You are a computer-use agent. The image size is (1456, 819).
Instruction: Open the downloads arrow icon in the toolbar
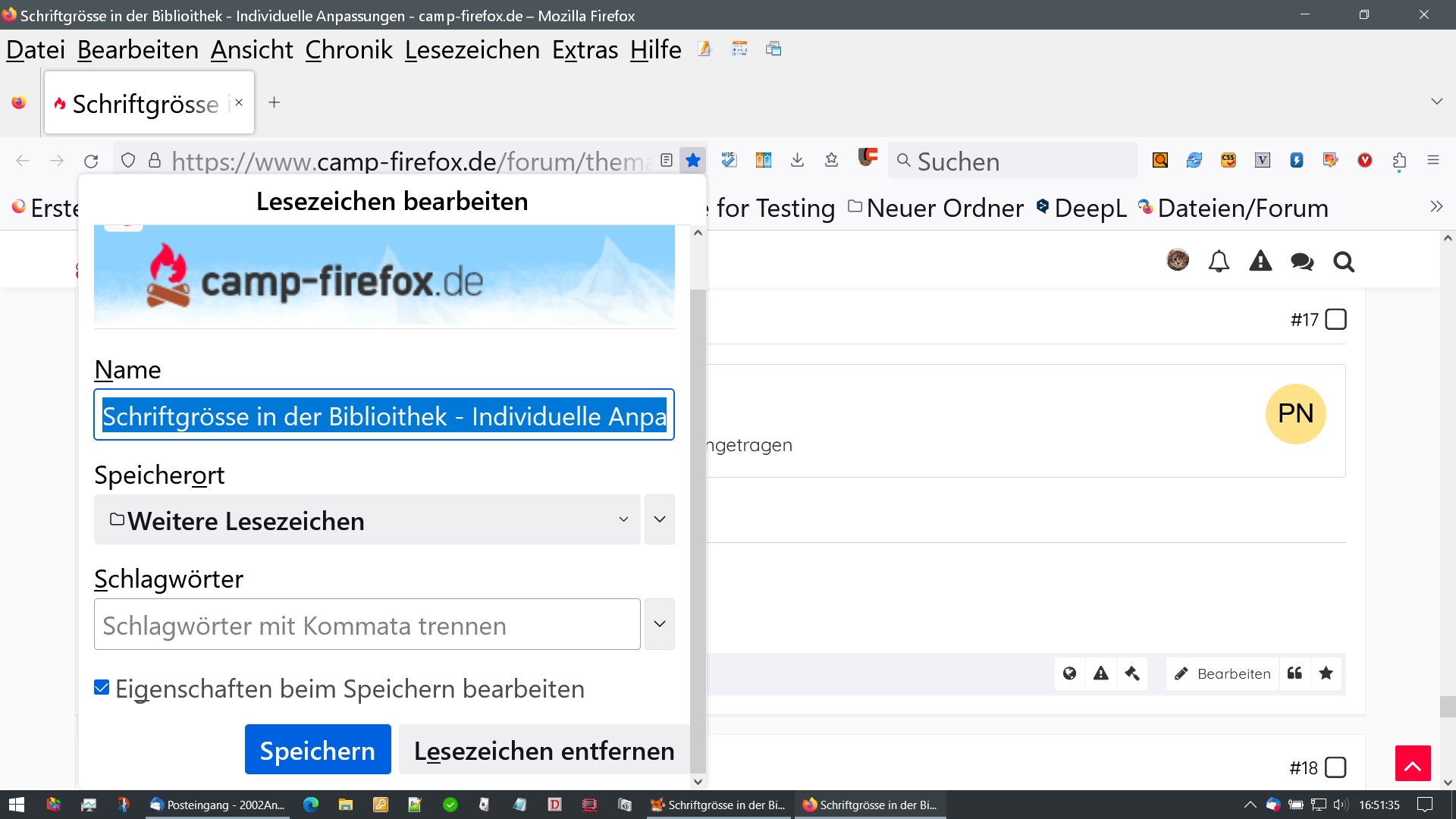(797, 160)
